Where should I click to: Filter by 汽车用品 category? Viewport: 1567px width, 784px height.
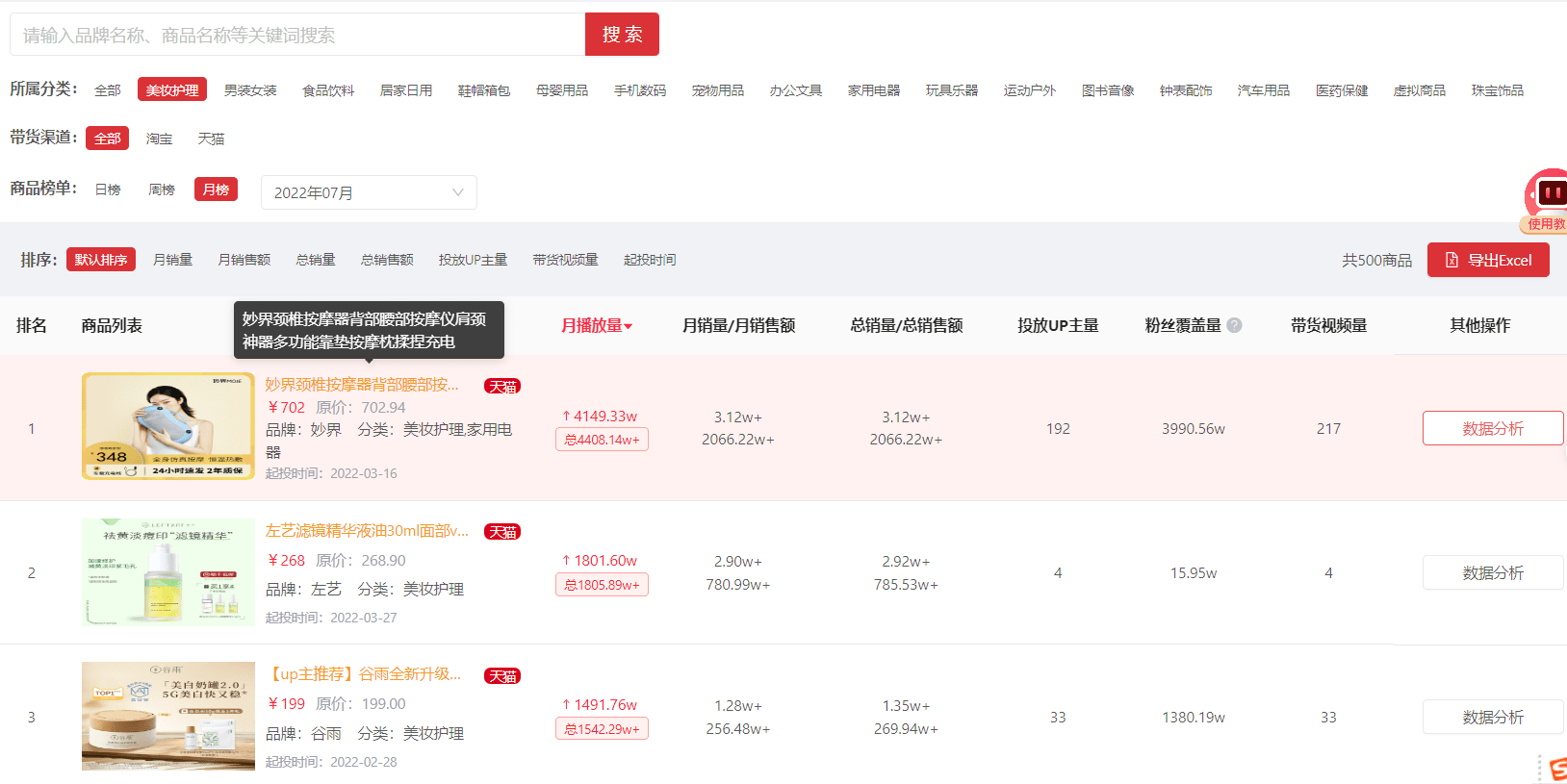pos(1264,90)
